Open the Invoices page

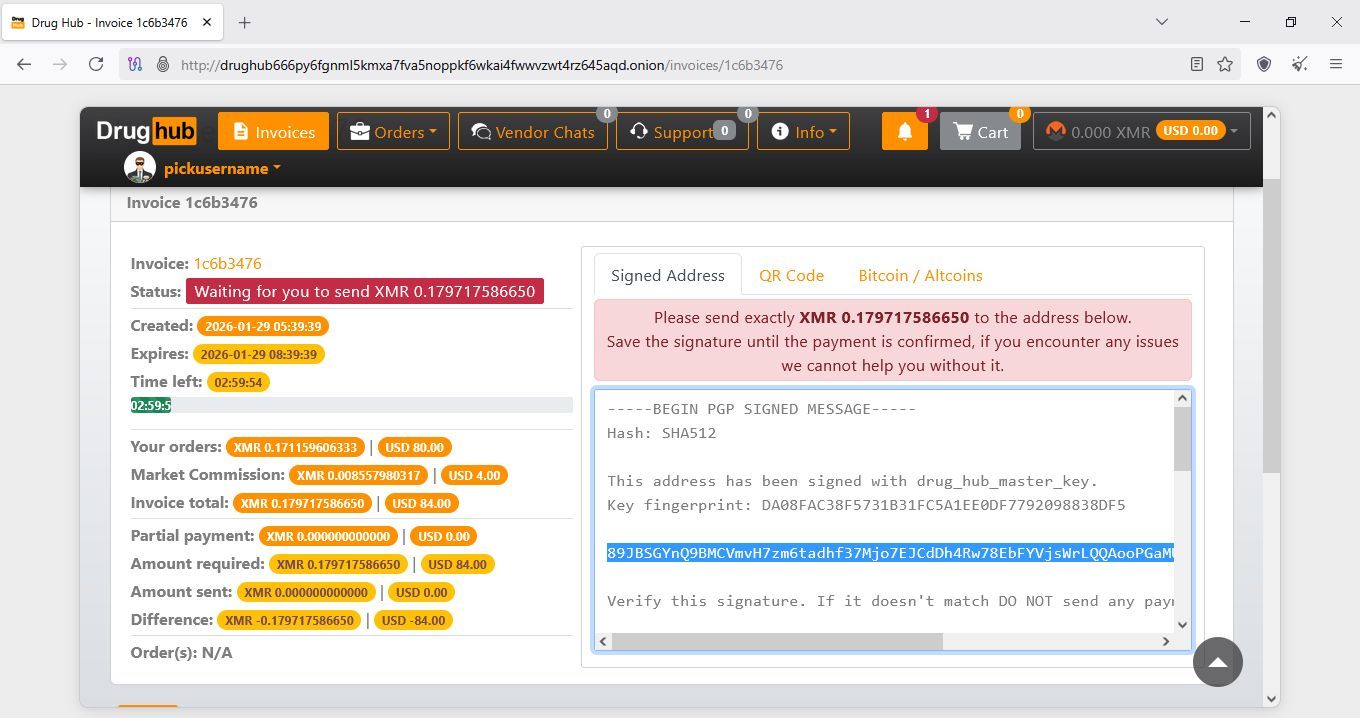click(x=273, y=131)
